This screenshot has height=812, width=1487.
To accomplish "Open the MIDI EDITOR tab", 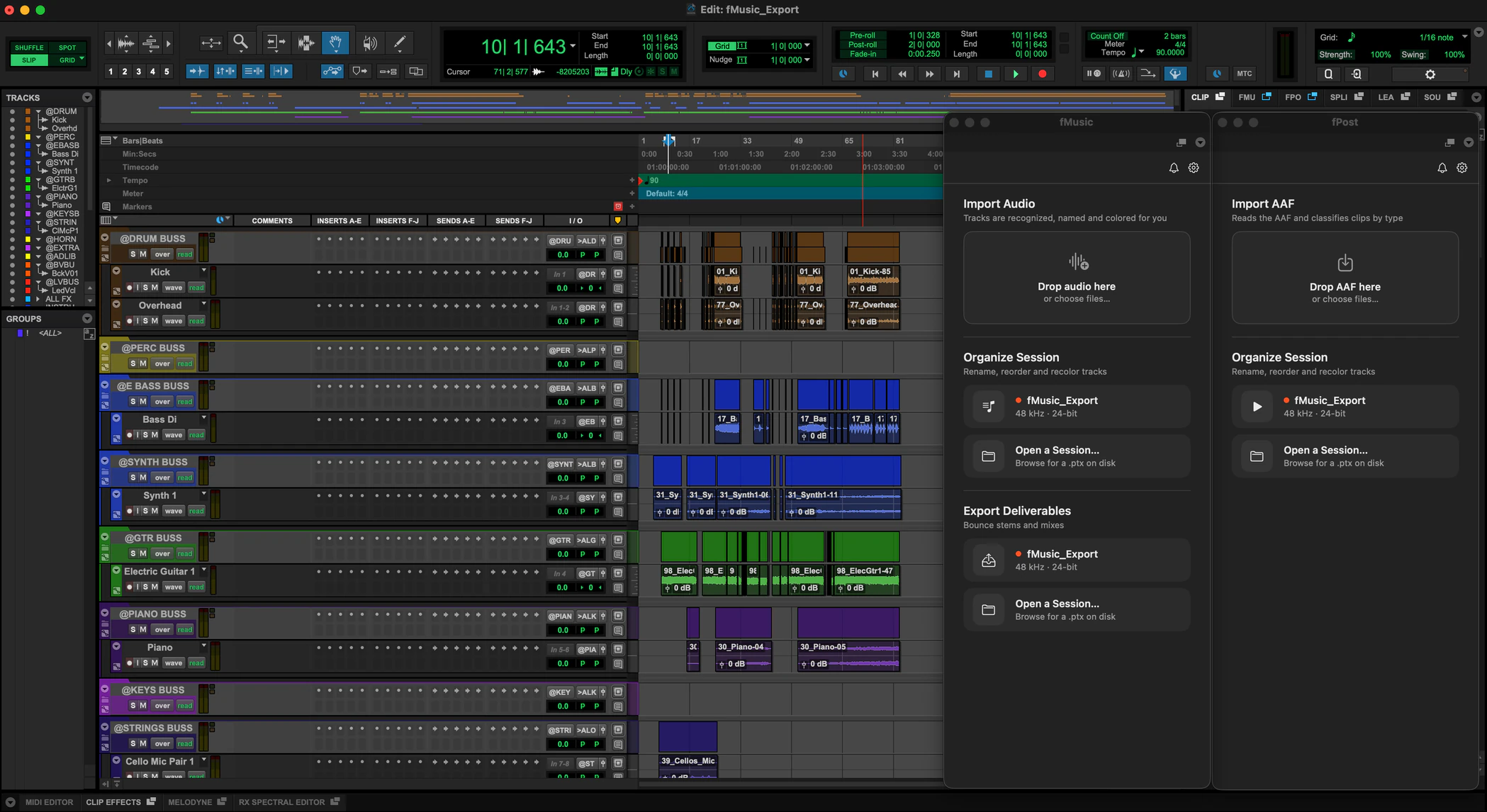I will pos(49,802).
